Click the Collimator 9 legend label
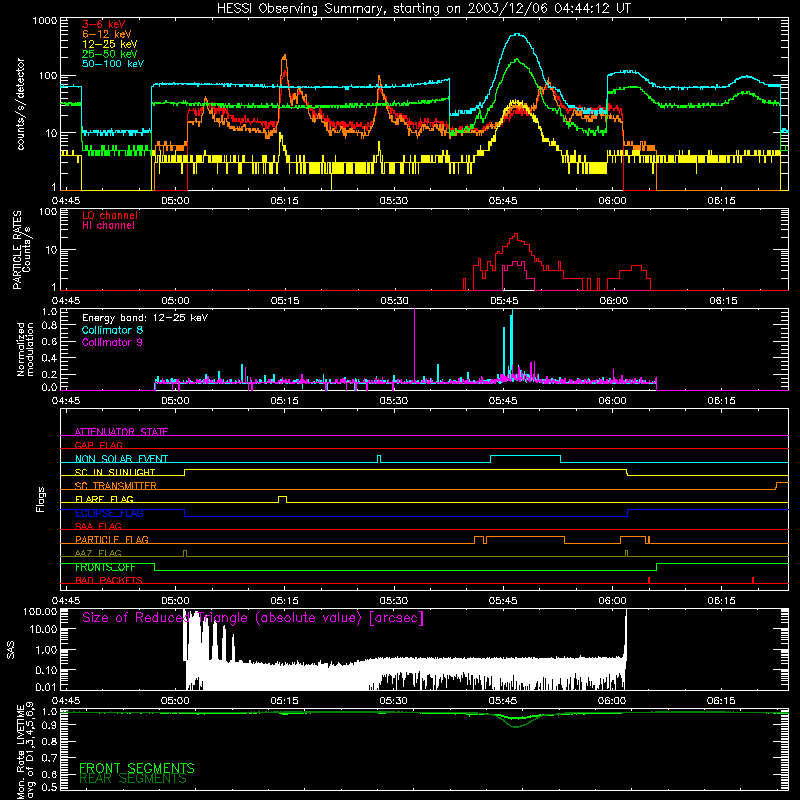Image resolution: width=800 pixels, height=800 pixels. click(x=112, y=342)
